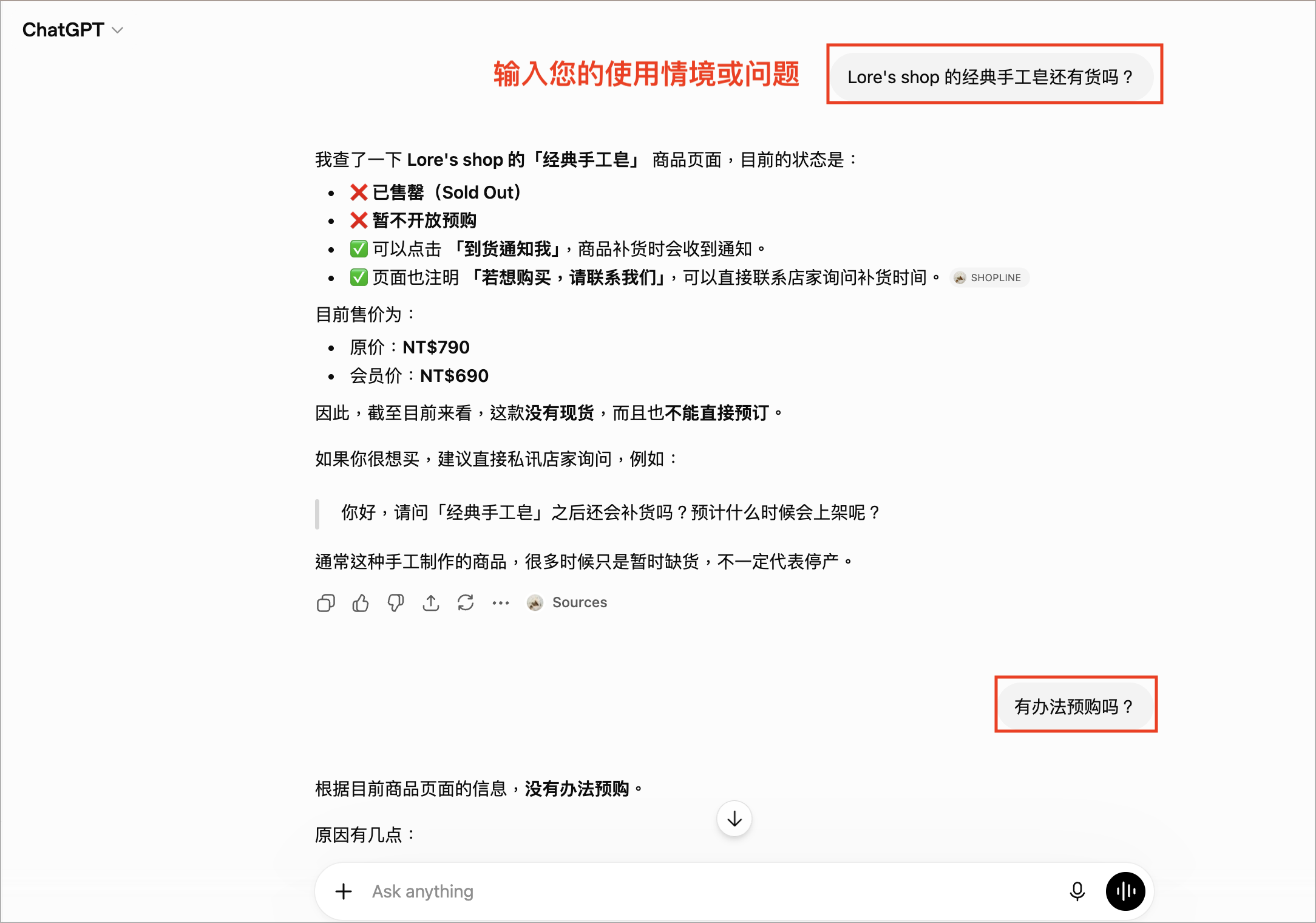
Task: Give the response a thumbs down
Action: pos(396,603)
